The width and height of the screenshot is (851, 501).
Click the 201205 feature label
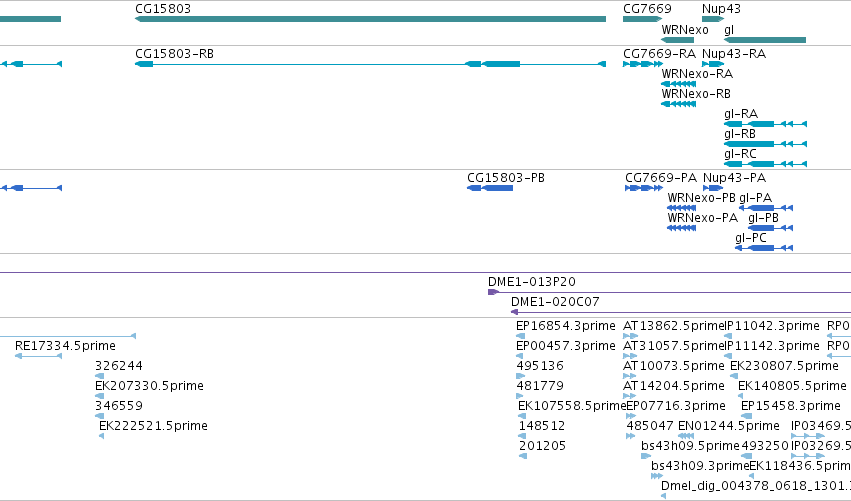click(x=542, y=446)
